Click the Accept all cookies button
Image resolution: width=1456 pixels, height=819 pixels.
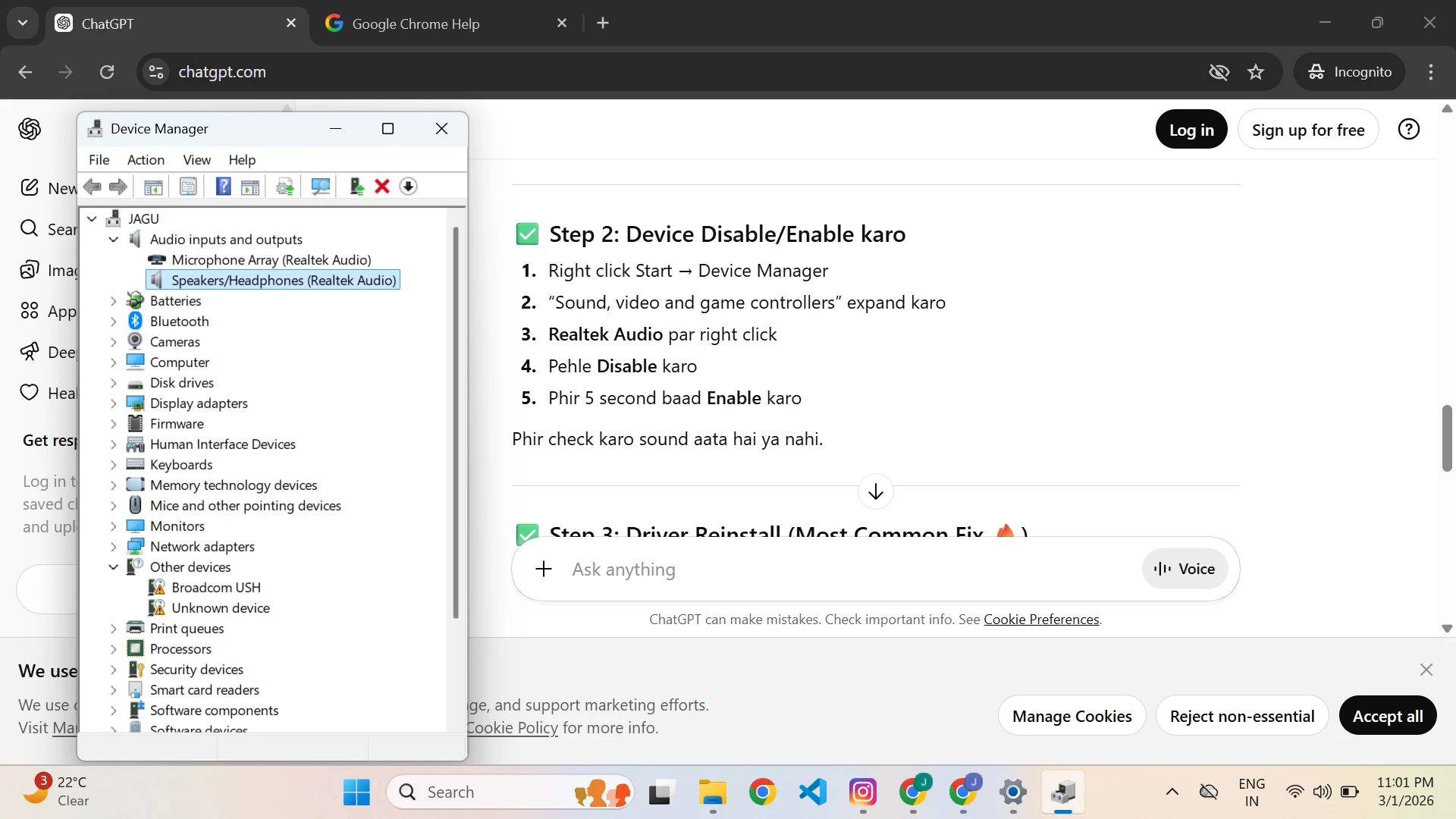click(1387, 716)
